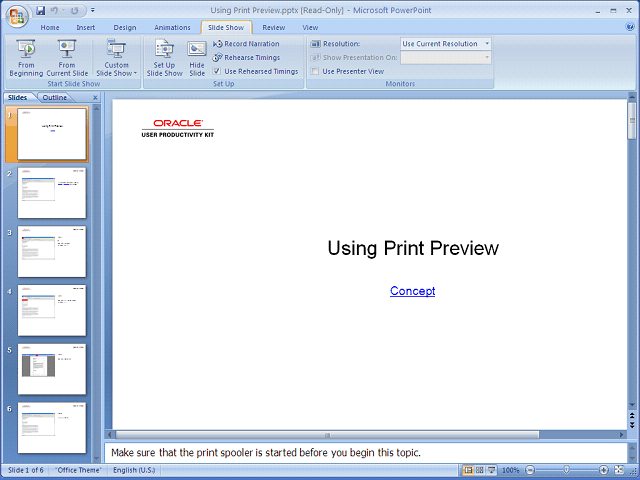Image resolution: width=640 pixels, height=480 pixels.
Task: Click the horizontal scrollbar right arrow
Action: [x=622, y=435]
